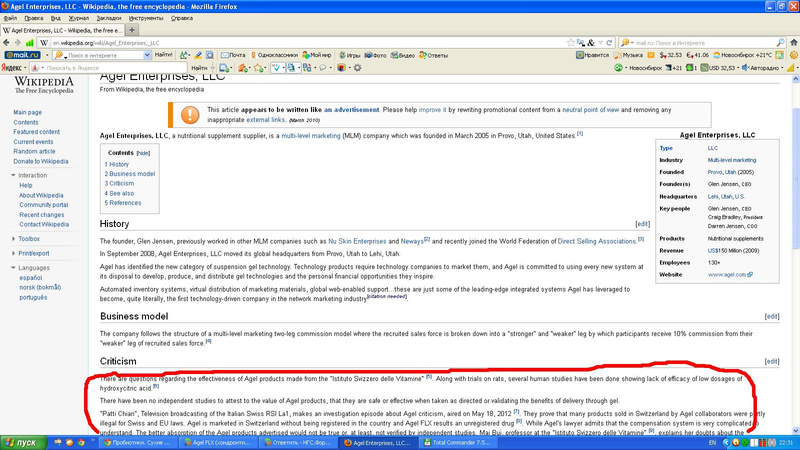Go back with the browser back arrow
Viewport: 800px width, 450px height.
(x=6, y=43)
